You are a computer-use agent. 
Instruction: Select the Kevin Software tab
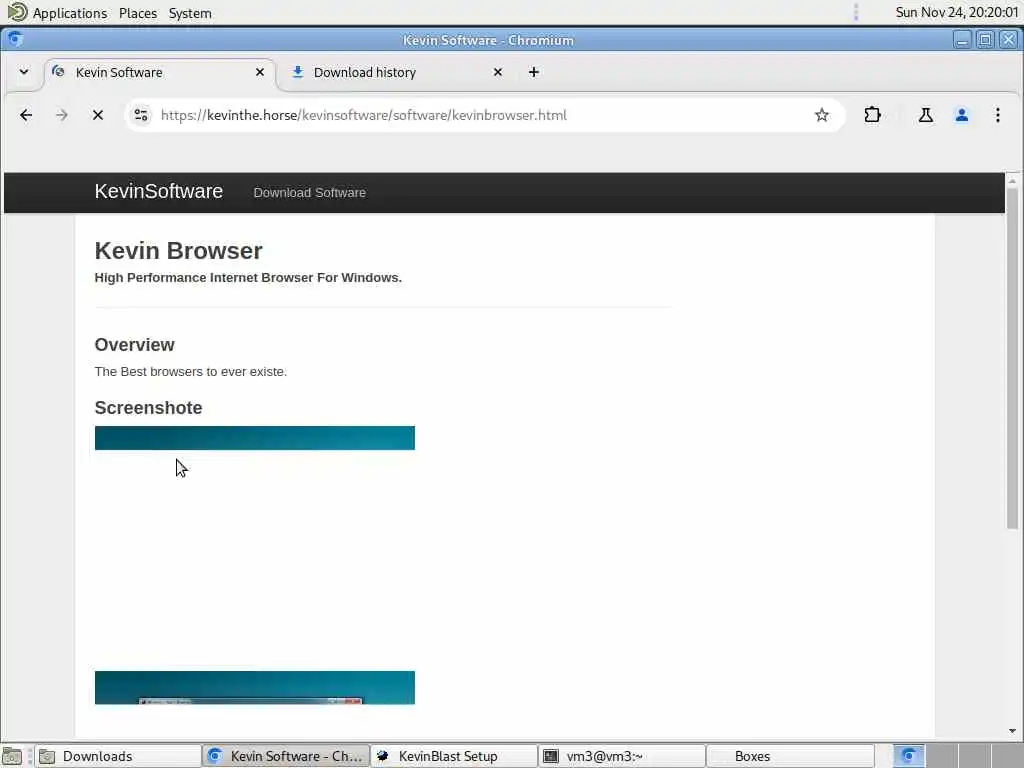pyautogui.click(x=159, y=72)
